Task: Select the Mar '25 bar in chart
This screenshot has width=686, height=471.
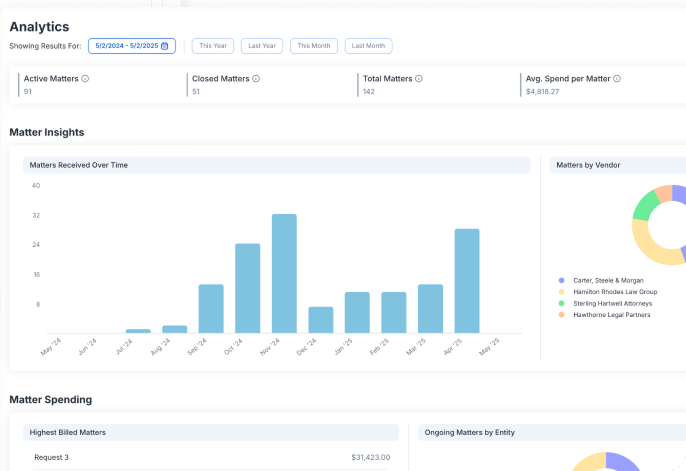Action: point(430,309)
